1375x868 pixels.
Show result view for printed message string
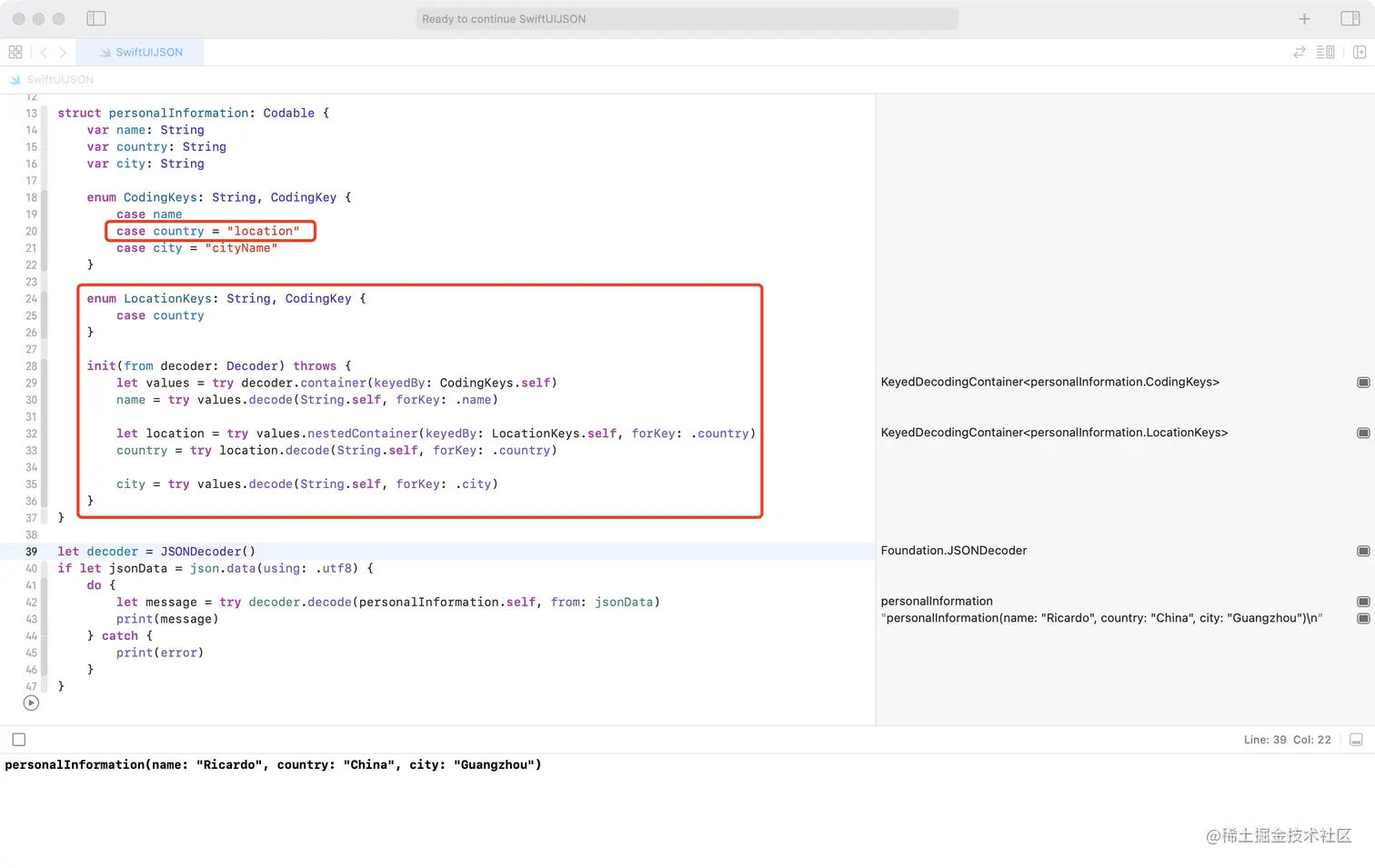point(1363,618)
